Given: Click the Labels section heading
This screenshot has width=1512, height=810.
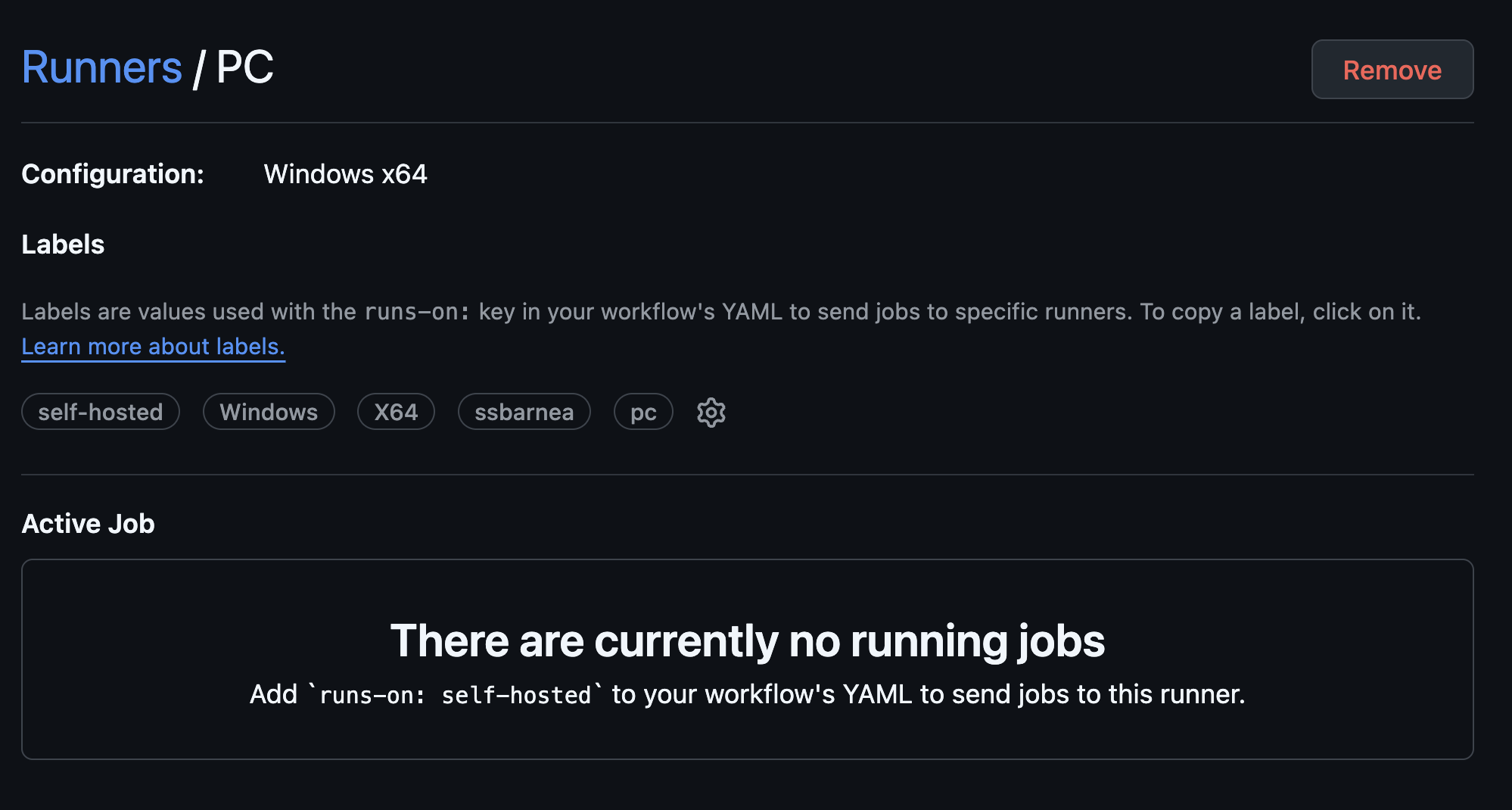Looking at the screenshot, I should click(x=63, y=245).
